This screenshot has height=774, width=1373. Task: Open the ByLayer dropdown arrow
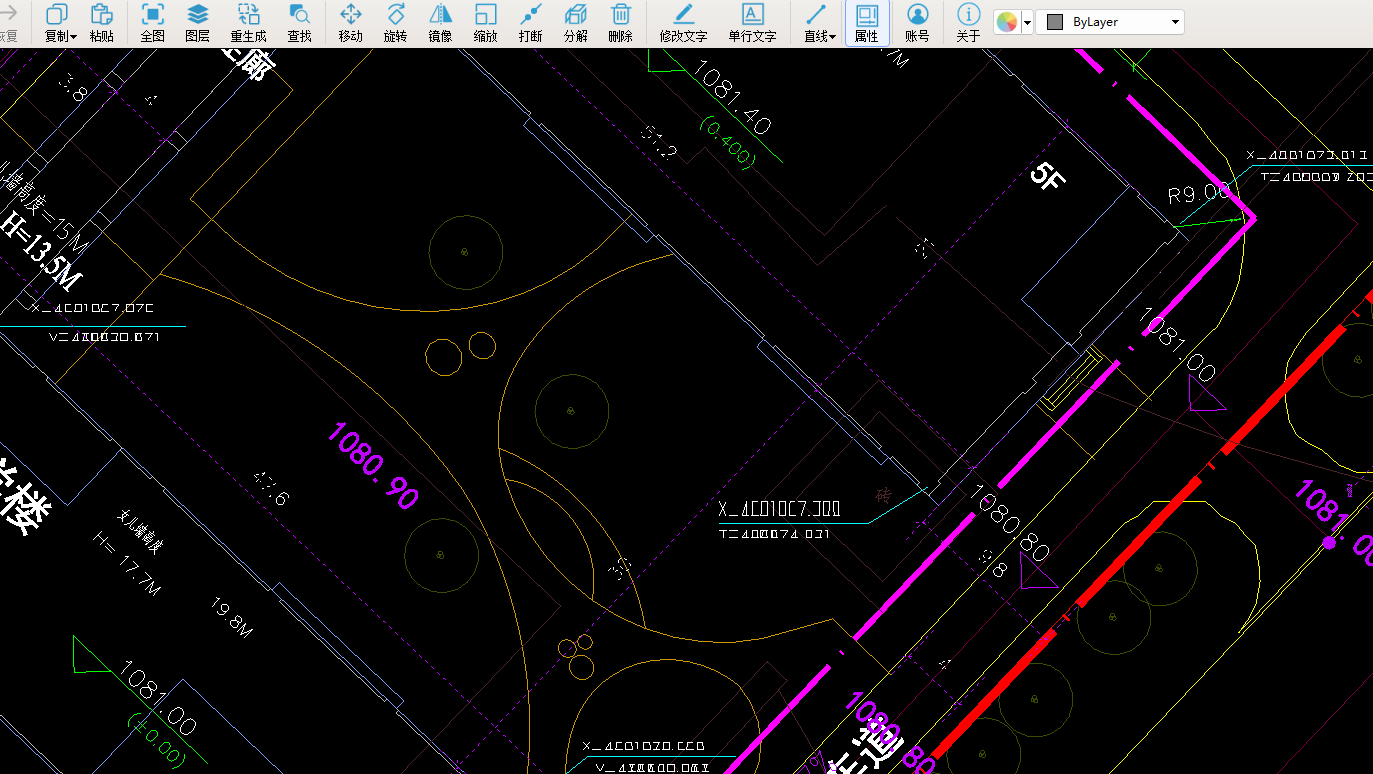click(x=1175, y=22)
